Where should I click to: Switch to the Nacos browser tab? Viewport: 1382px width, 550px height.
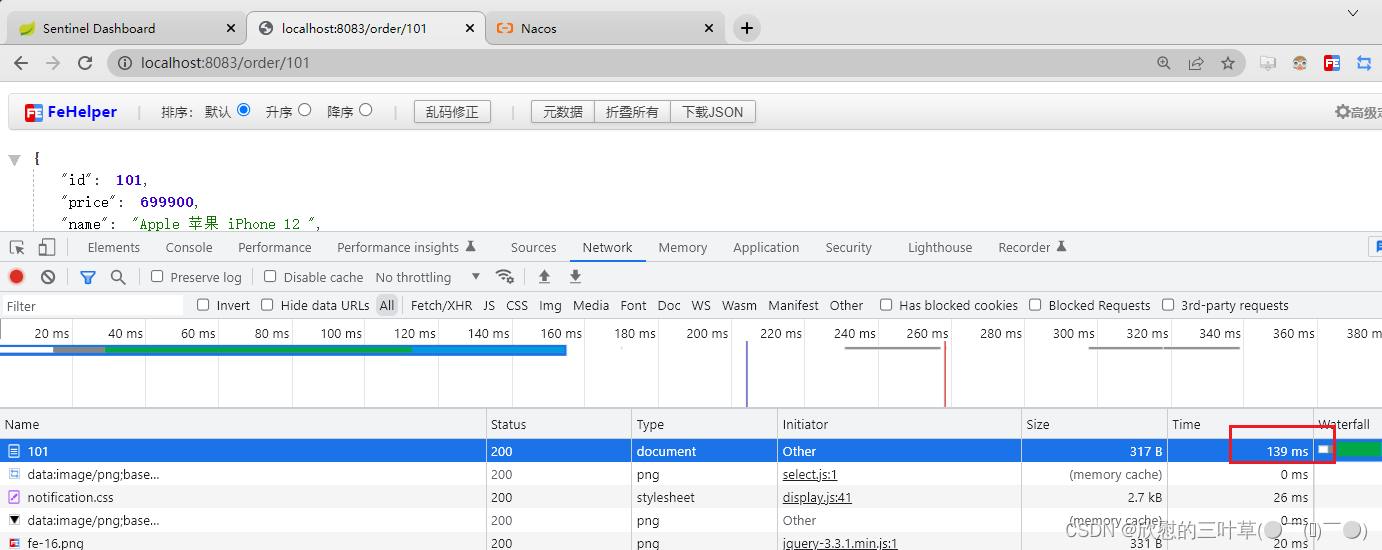pyautogui.click(x=604, y=28)
